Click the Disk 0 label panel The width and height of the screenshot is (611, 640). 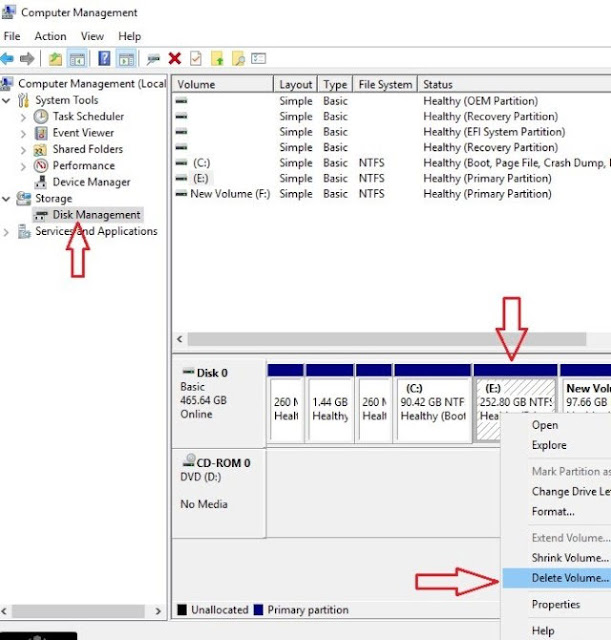coord(219,402)
